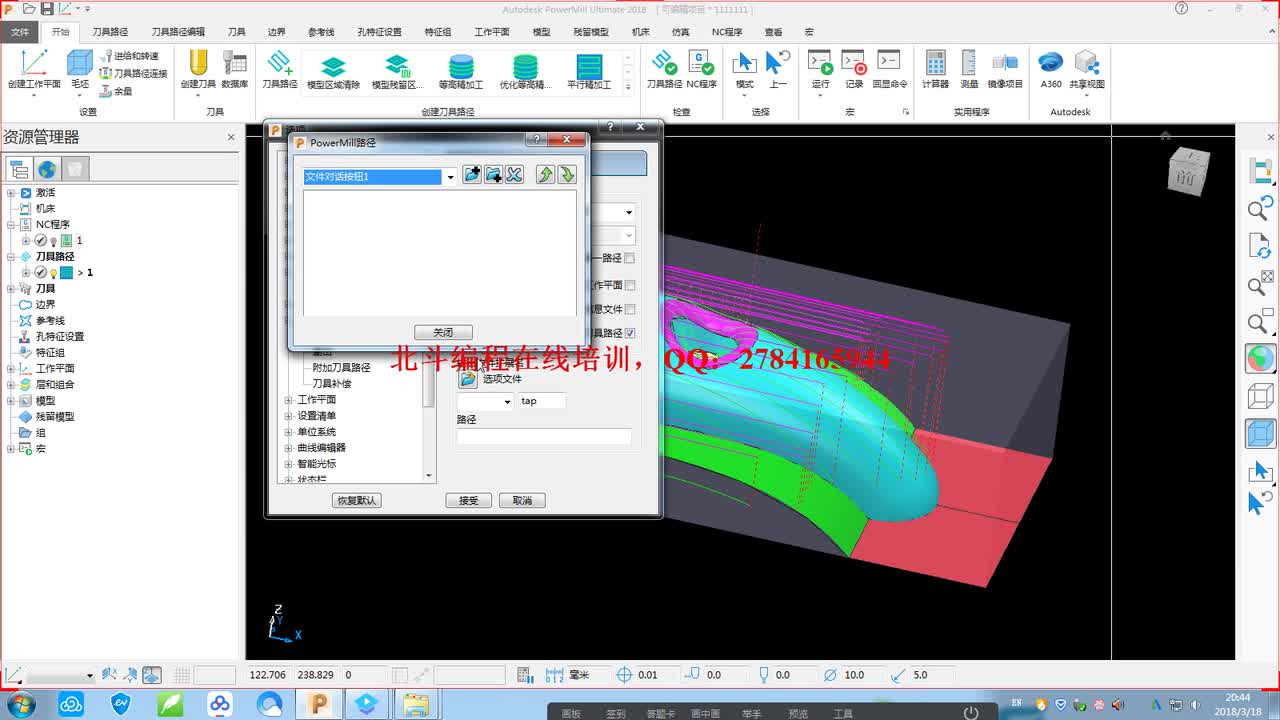Click the Windows Start button
This screenshot has height=720, width=1280.
(20, 704)
